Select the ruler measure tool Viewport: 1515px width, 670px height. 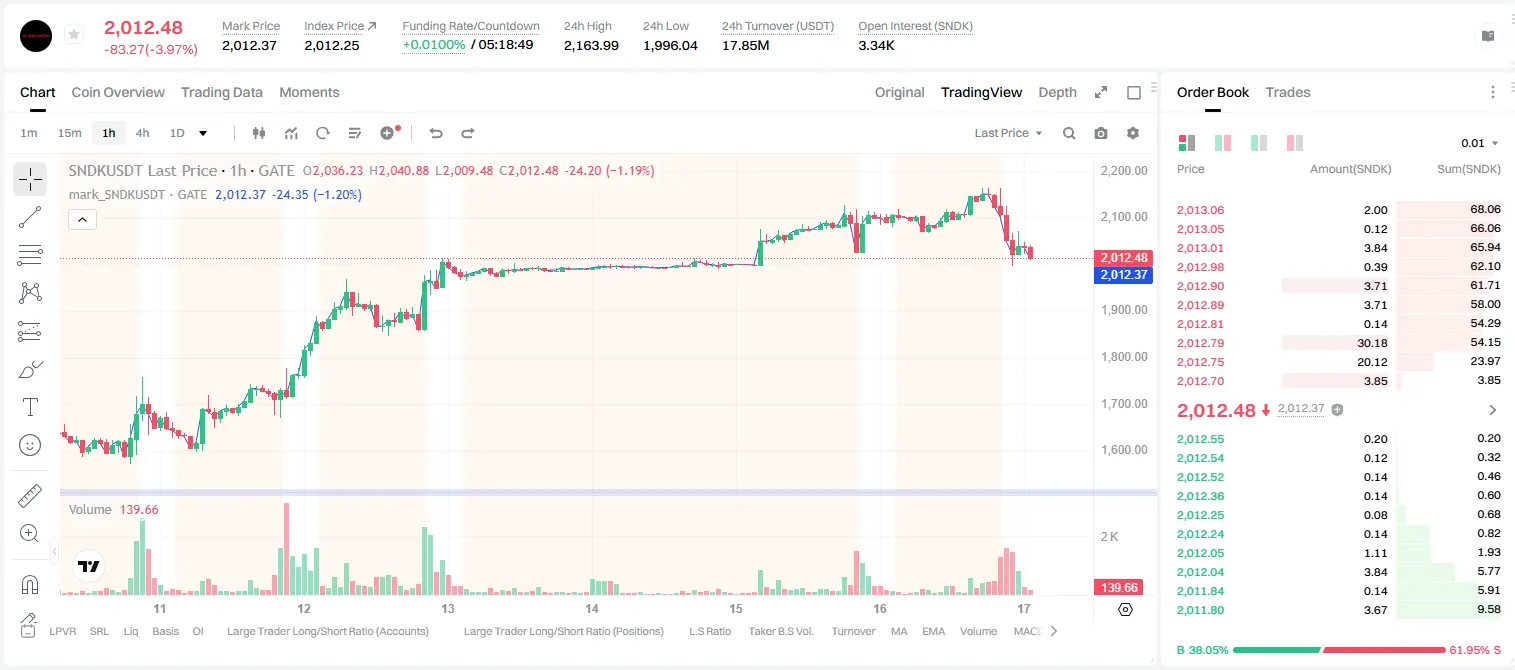coord(30,496)
